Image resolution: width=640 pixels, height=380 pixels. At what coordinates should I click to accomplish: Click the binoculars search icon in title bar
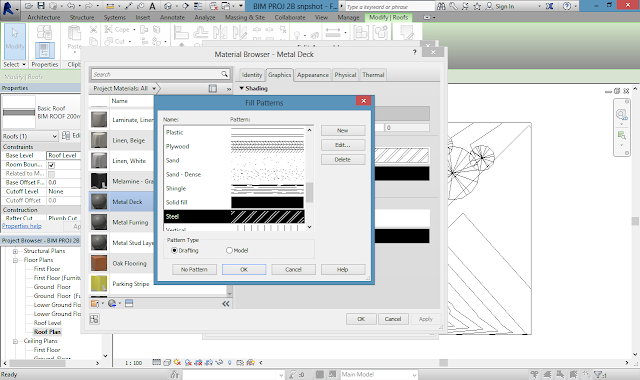click(441, 6)
